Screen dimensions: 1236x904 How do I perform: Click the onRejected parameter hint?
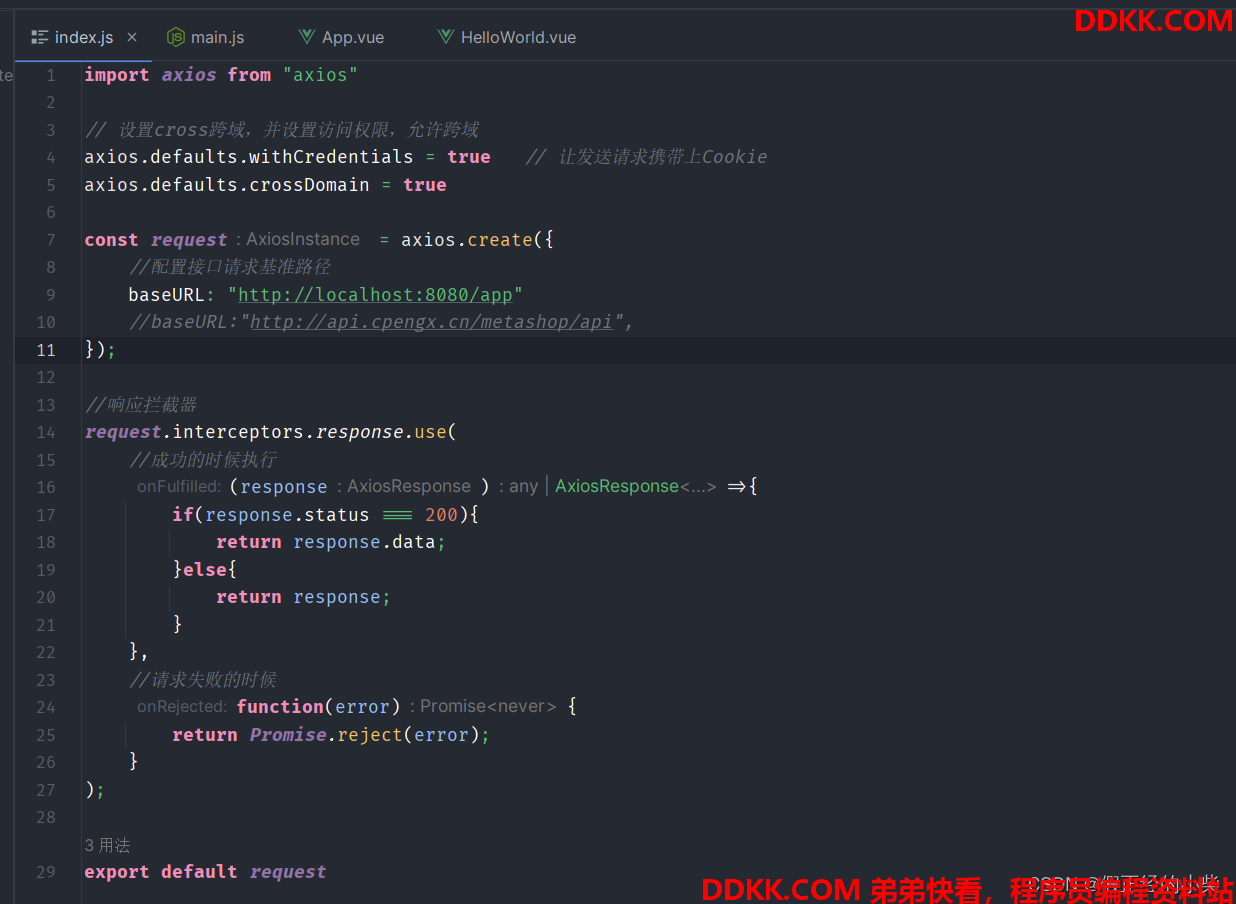(x=182, y=707)
